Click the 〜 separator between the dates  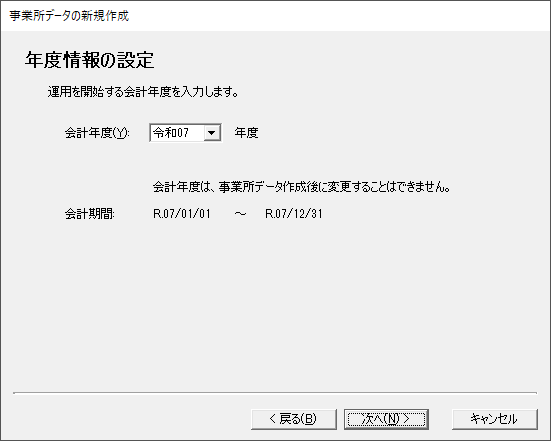(x=240, y=214)
